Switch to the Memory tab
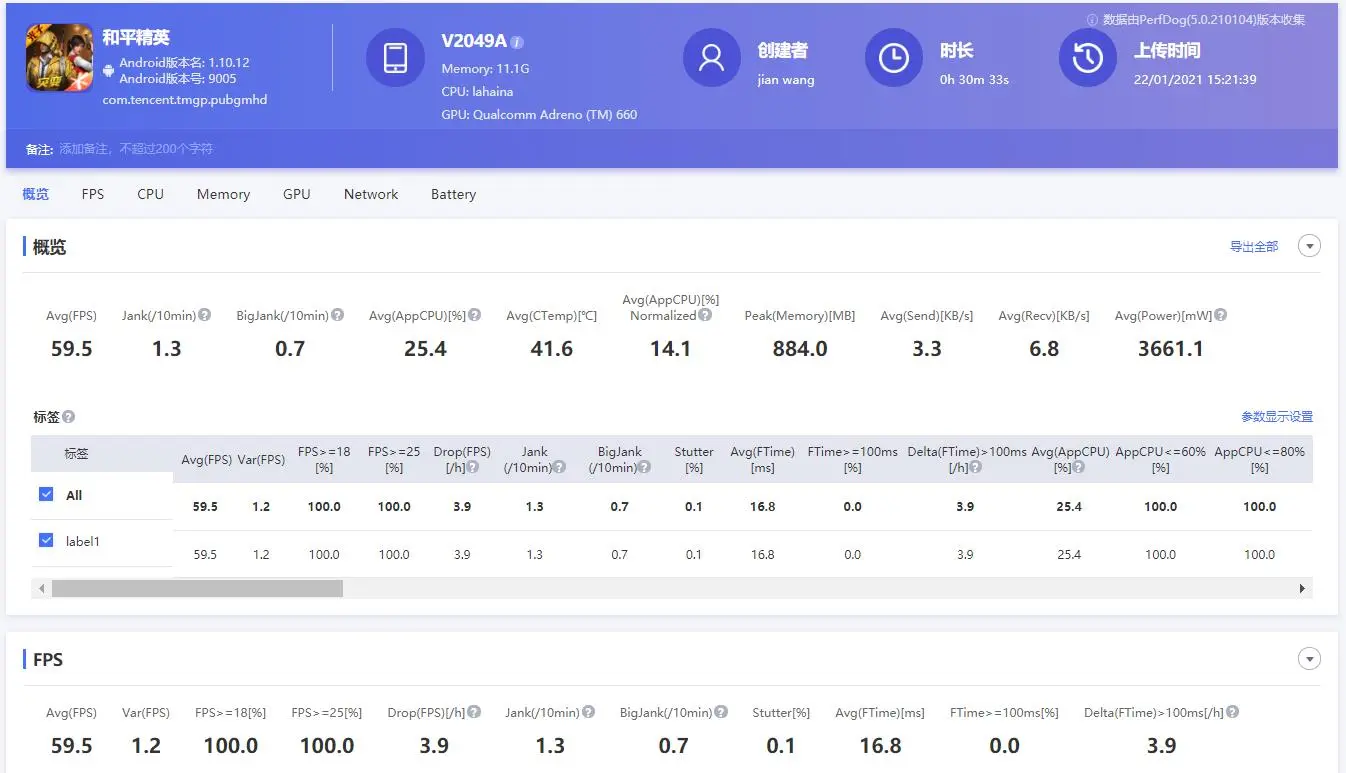This screenshot has height=773, width=1346. [223, 194]
